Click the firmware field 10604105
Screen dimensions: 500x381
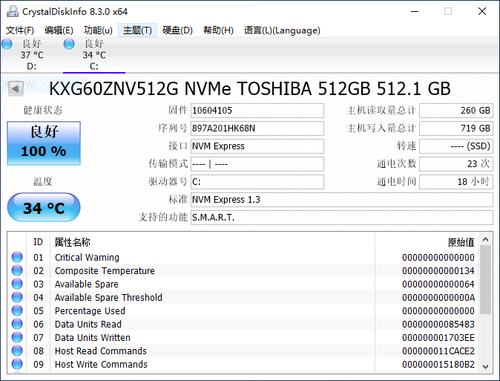coord(257,111)
